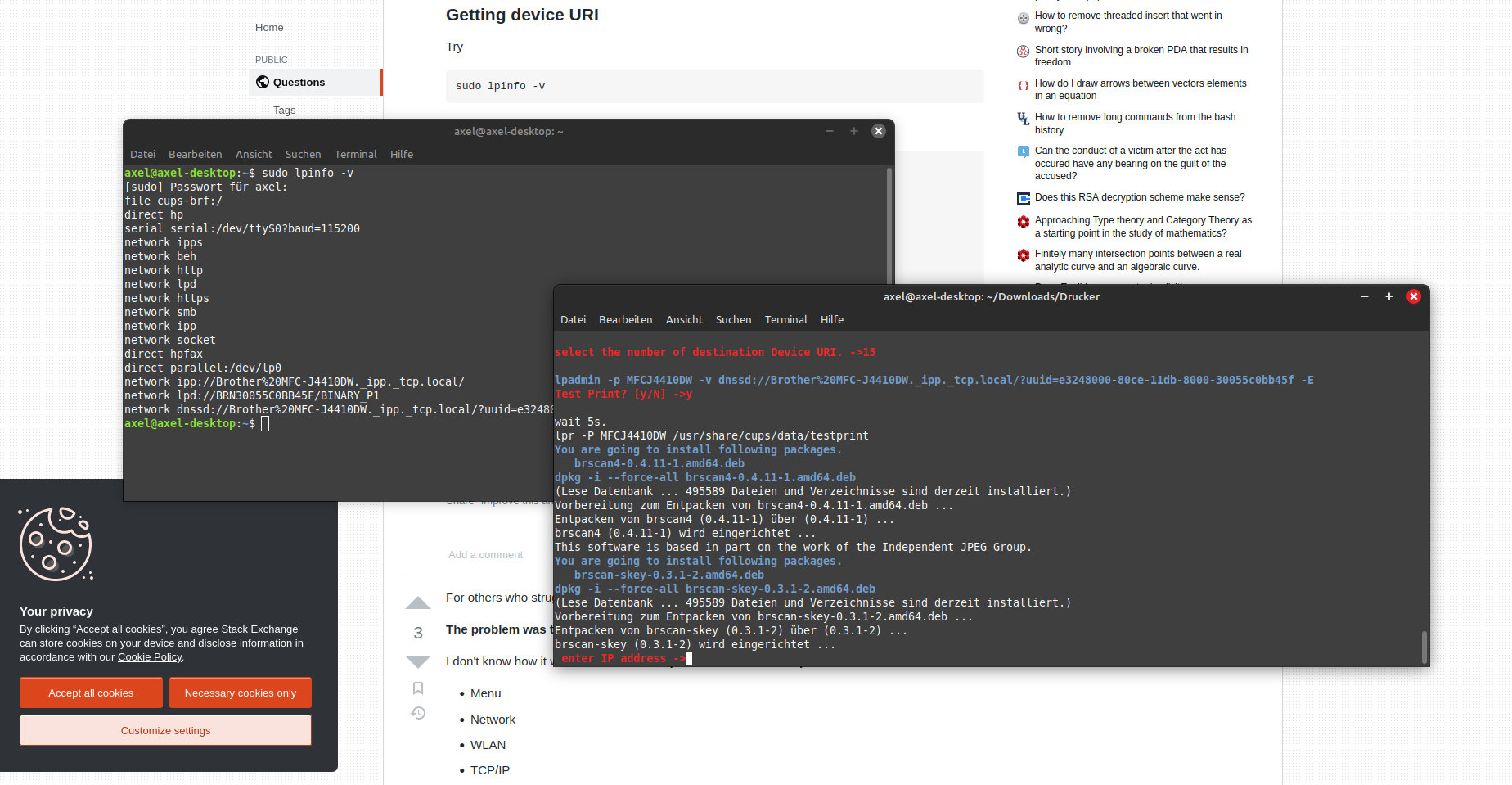This screenshot has width=1512, height=785.
Task: Open 'Approaching Type theory and Category Theory' link
Action: pos(1143,227)
